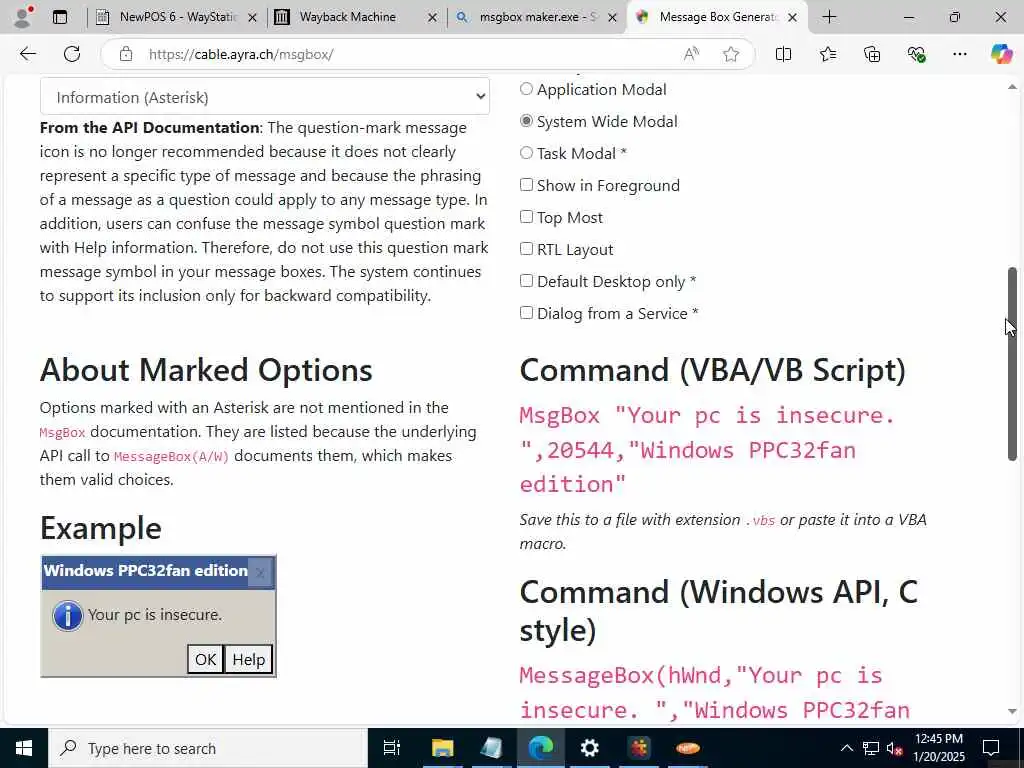Image resolution: width=1024 pixels, height=768 pixels.
Task: Open Settings gear on the taskbar
Action: (x=590, y=748)
